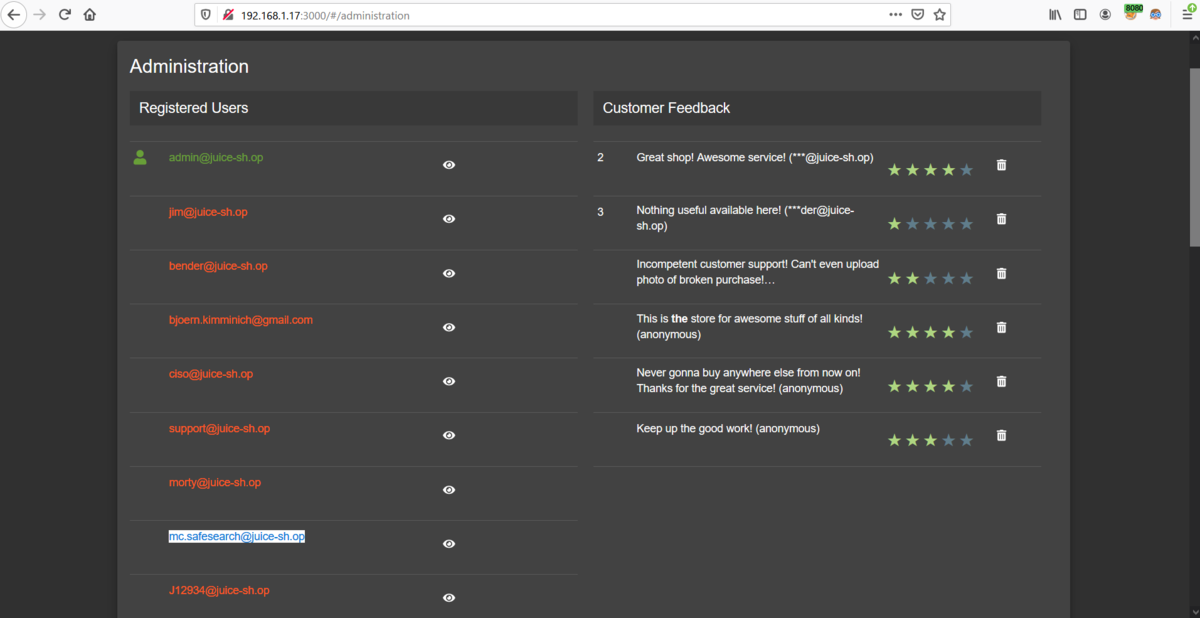Show details for admin@juice-sh.op user

coord(449,165)
